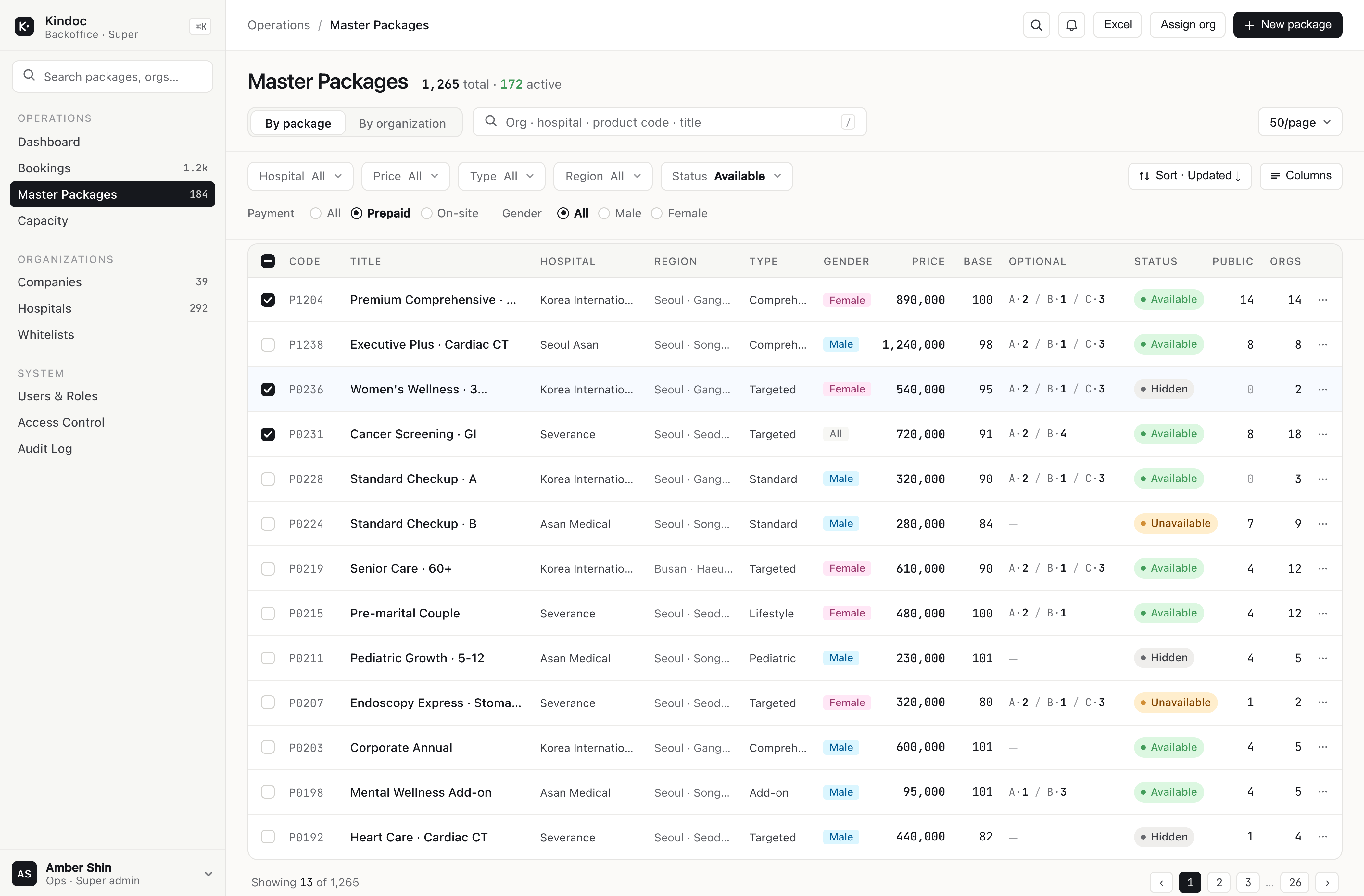Click the Assign org button
This screenshot has width=1364, height=896.
tap(1187, 25)
